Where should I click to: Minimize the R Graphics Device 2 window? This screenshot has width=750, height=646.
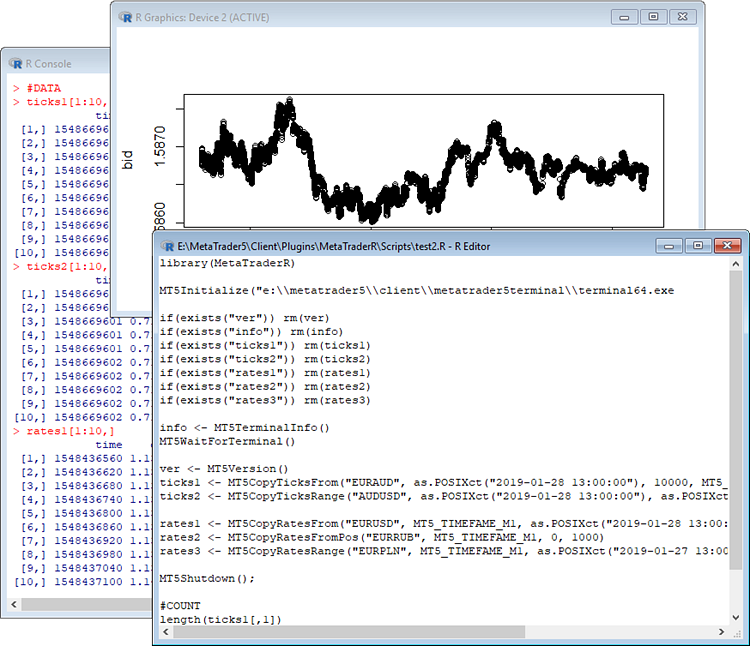[x=626, y=17]
